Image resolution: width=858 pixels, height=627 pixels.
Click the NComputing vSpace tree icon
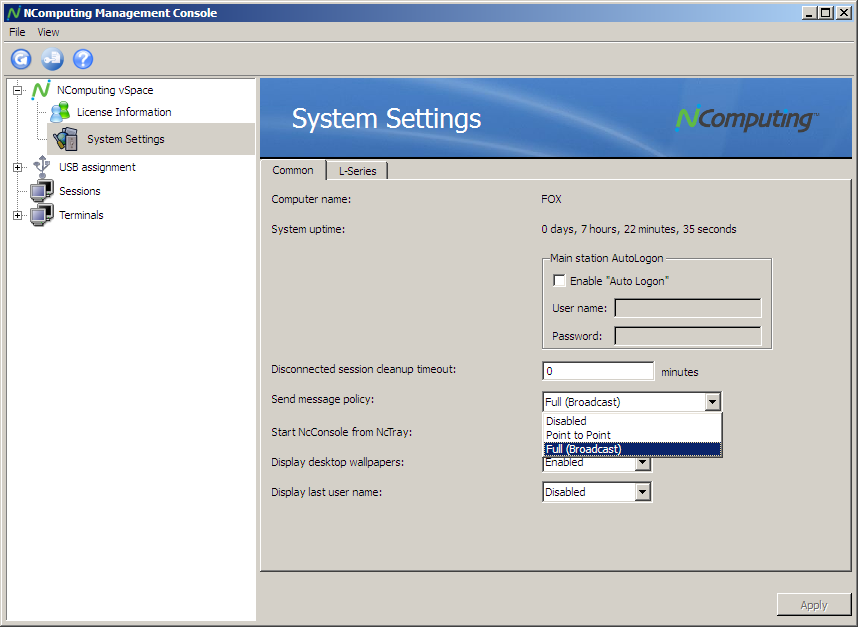click(x=41, y=90)
